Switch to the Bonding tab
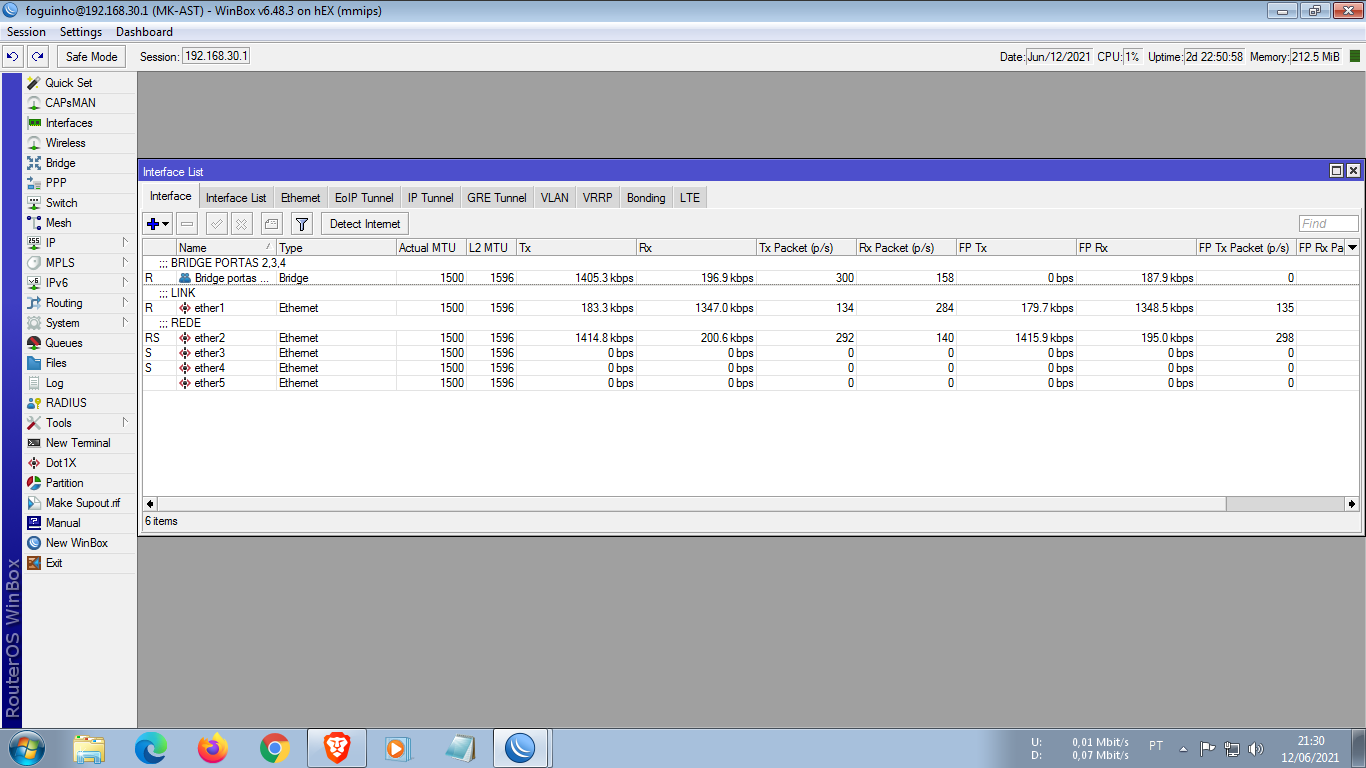Screen dimensions: 1366x768 (646, 198)
